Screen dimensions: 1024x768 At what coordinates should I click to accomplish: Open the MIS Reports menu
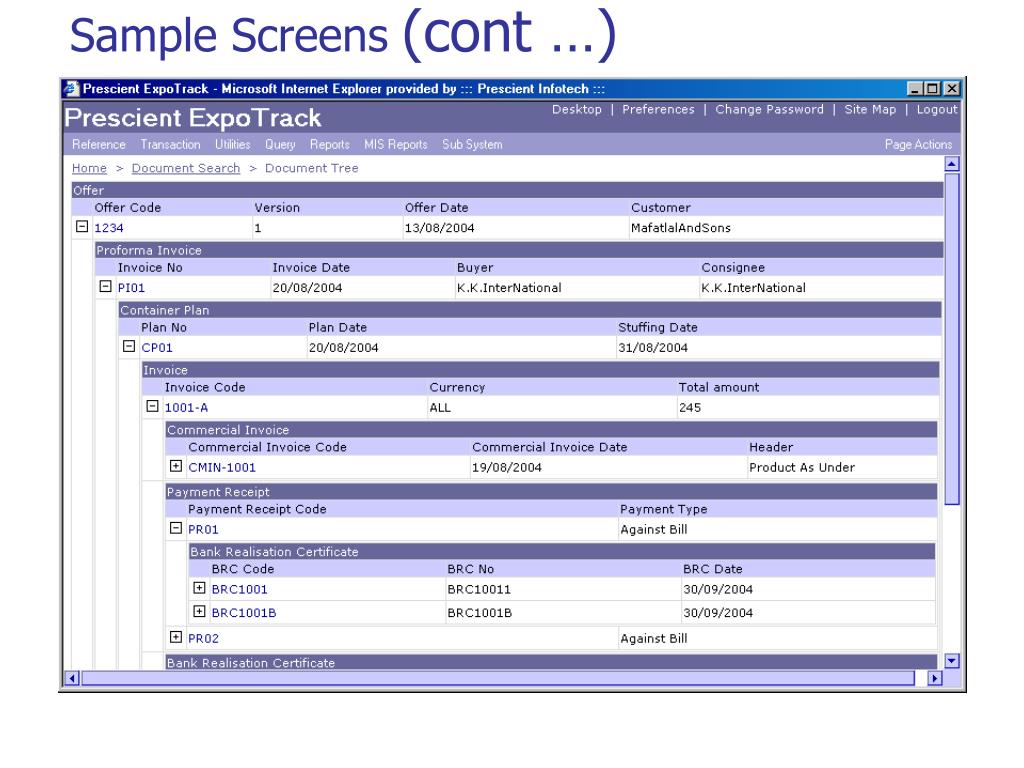396,144
